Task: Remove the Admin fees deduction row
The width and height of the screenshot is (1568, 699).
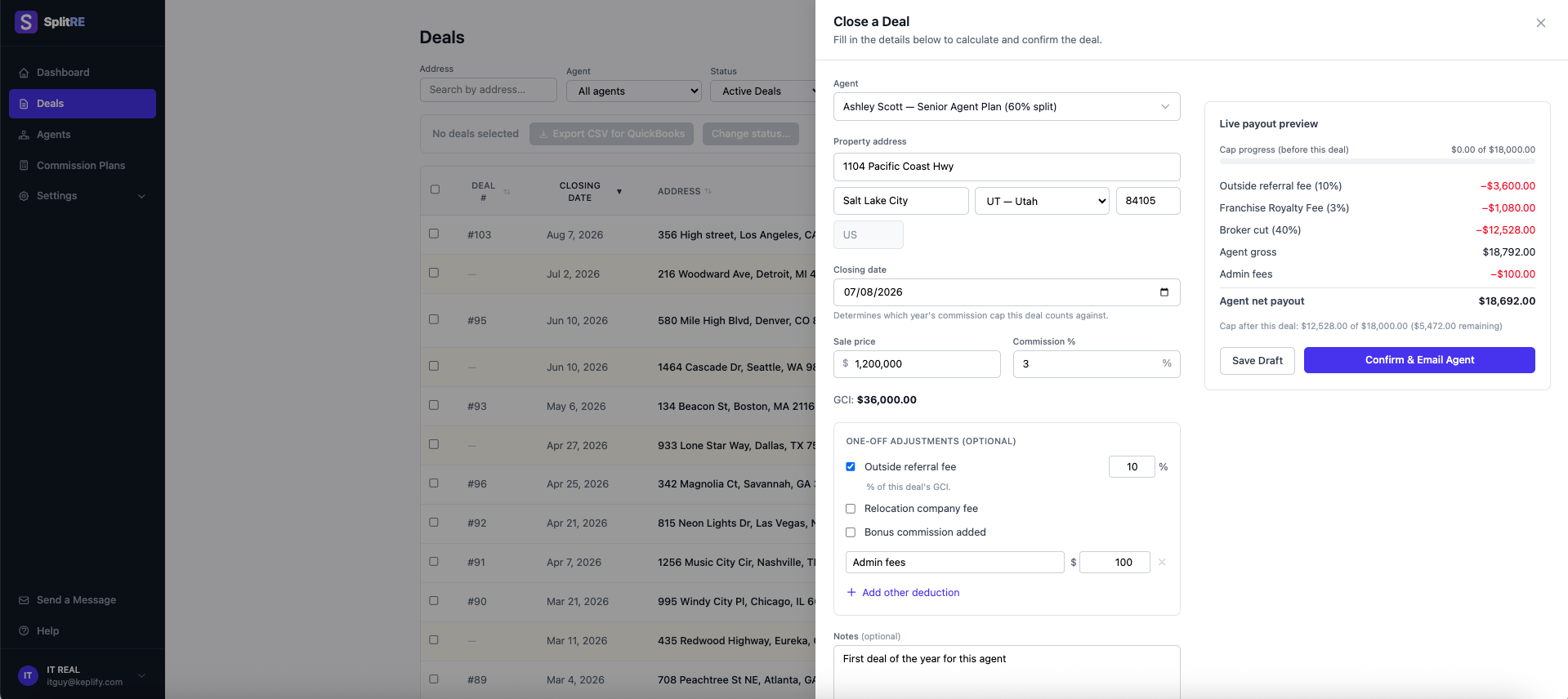Action: 1162,562
